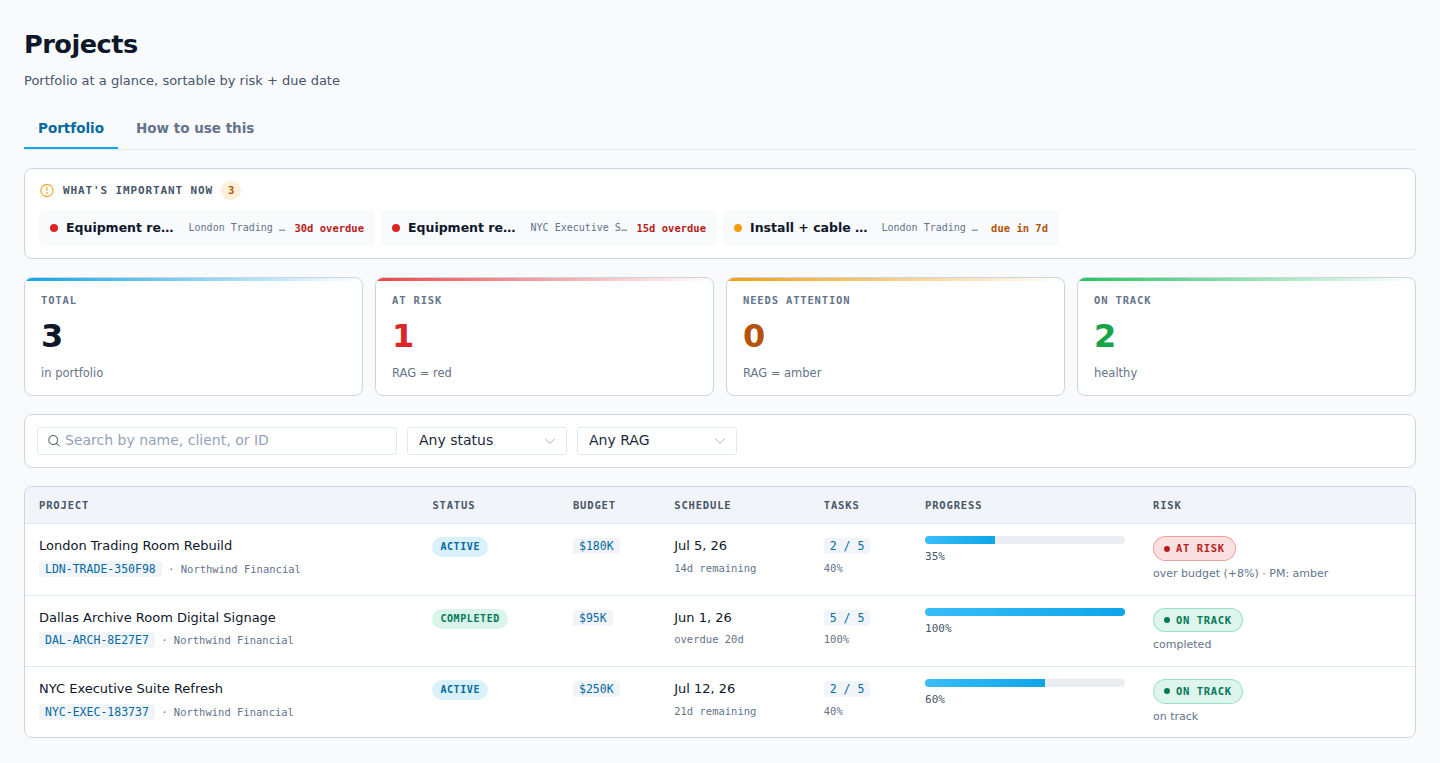The height and width of the screenshot is (763, 1440).
Task: Click the $180K budget value
Action: [597, 546]
